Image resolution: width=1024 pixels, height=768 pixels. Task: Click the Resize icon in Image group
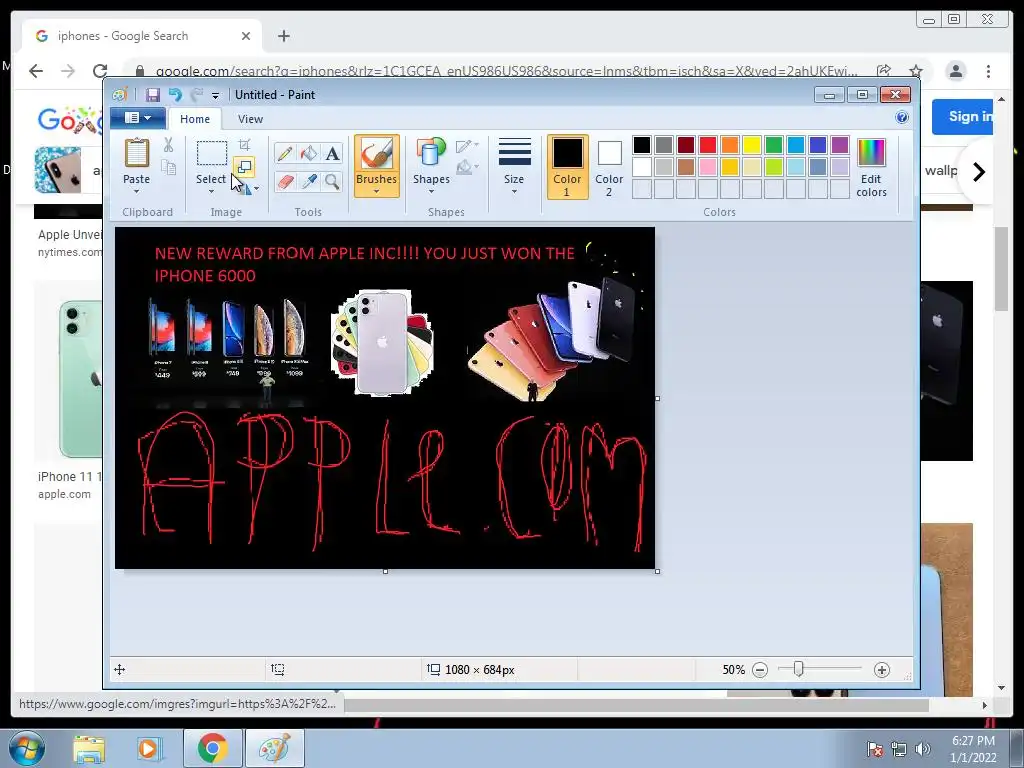coord(244,167)
